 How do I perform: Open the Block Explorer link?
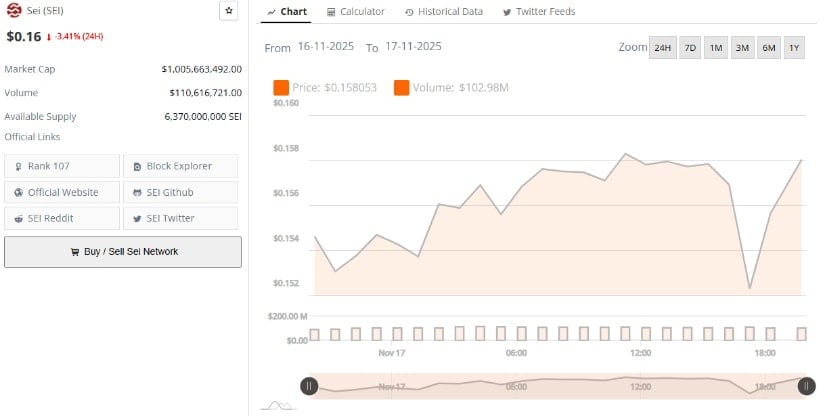(x=180, y=166)
